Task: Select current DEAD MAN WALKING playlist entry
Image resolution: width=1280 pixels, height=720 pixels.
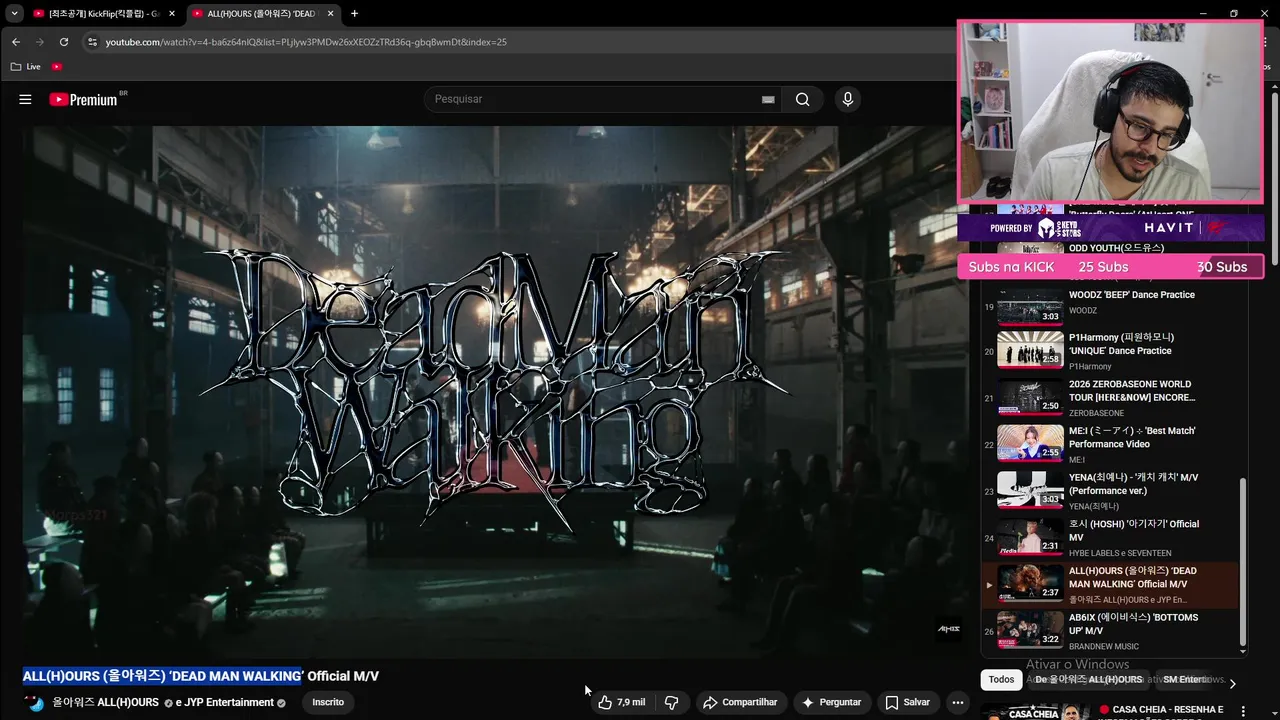Action: coord(1110,584)
